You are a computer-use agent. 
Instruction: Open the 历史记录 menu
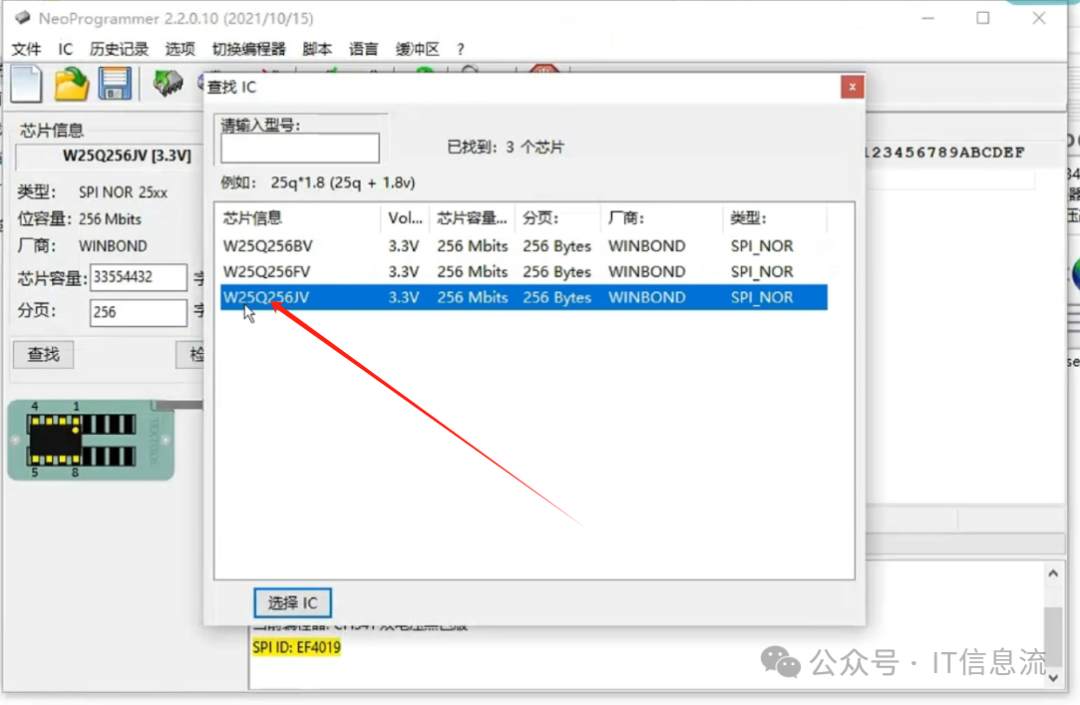118,49
